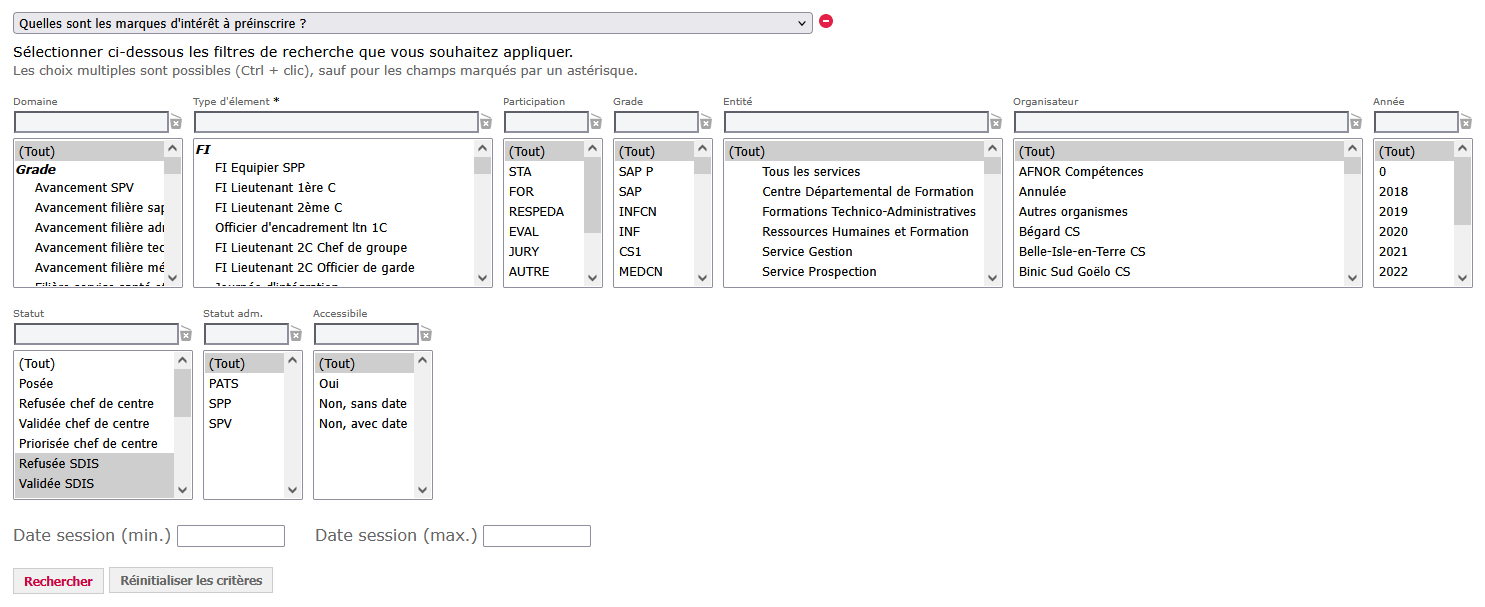Select JURY in Participation list
The width and height of the screenshot is (1485, 607).
click(x=545, y=252)
